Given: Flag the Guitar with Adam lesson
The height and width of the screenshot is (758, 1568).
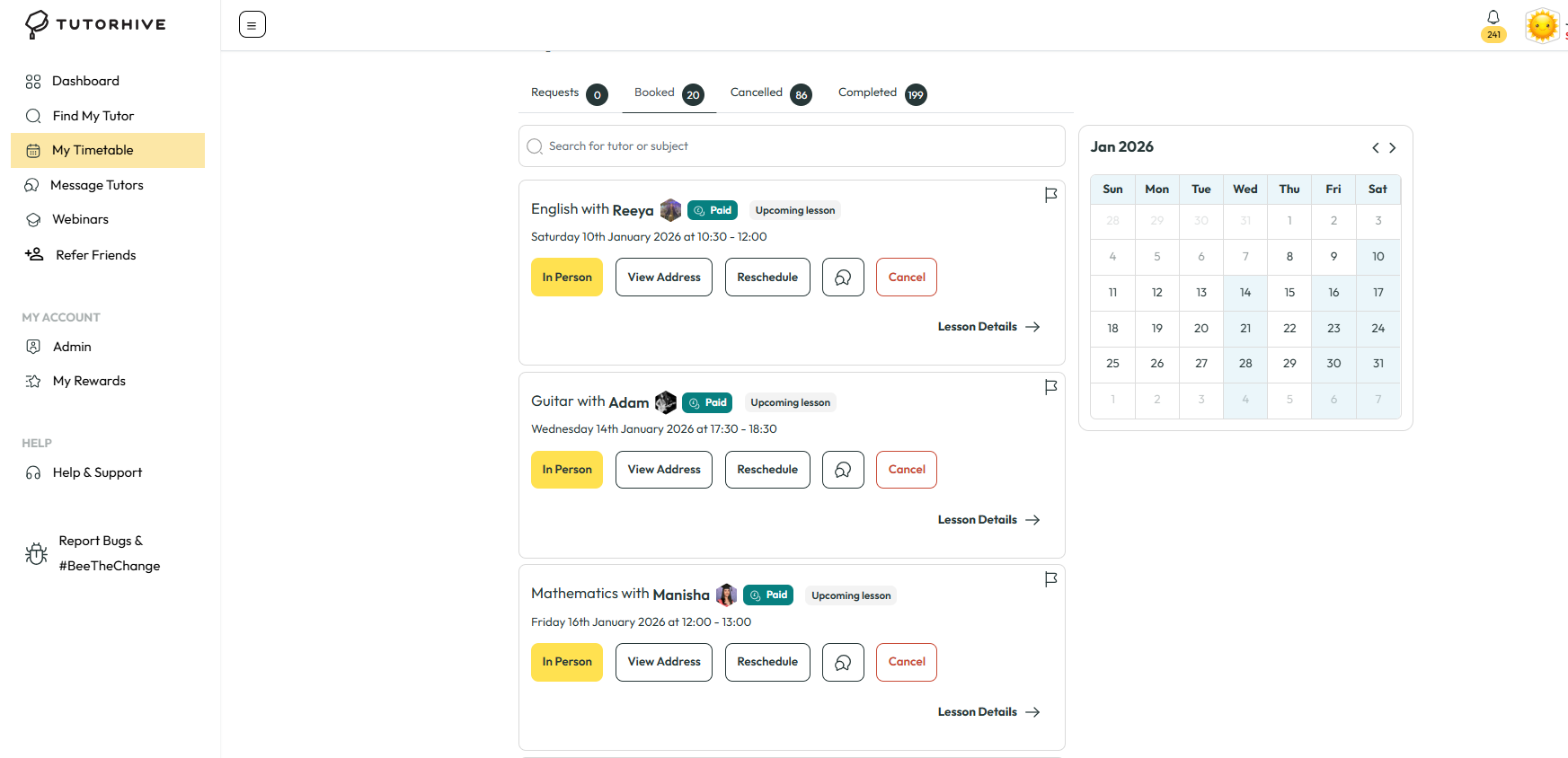Looking at the screenshot, I should [1050, 387].
